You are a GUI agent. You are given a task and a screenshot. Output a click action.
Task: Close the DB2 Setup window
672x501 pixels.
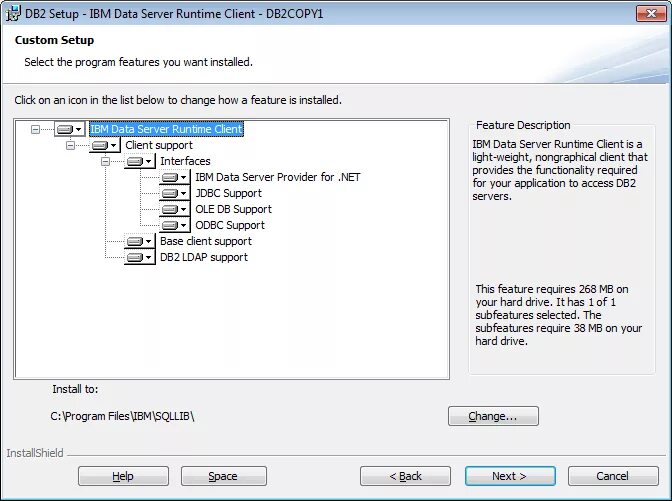[x=651, y=13]
